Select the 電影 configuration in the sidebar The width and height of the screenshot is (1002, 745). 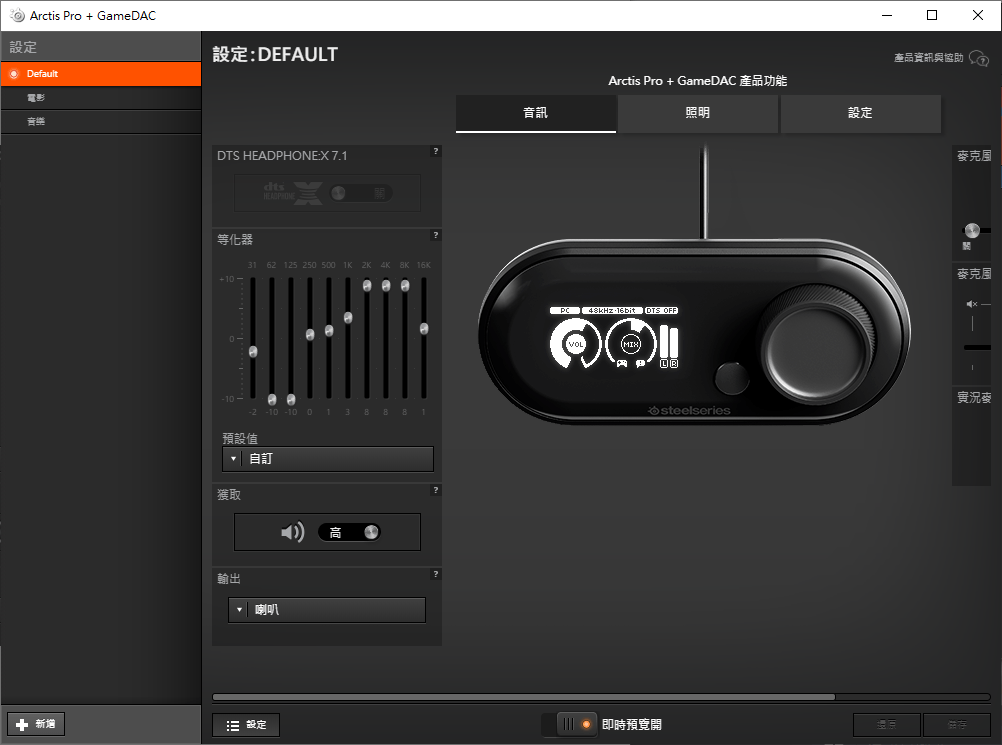coord(101,98)
